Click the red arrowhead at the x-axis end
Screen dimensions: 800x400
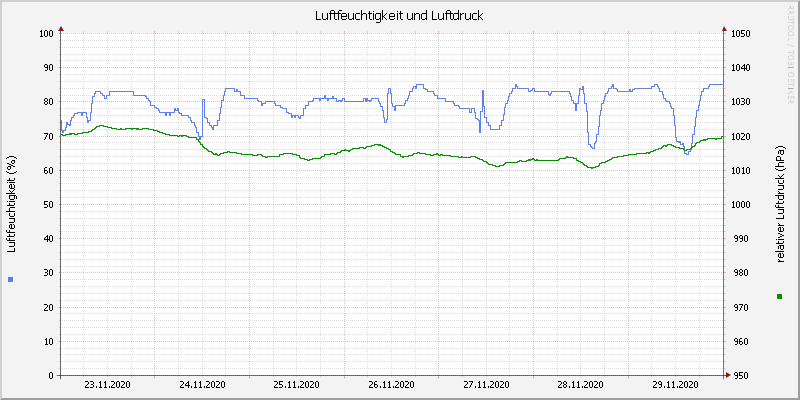pyautogui.click(x=728, y=376)
